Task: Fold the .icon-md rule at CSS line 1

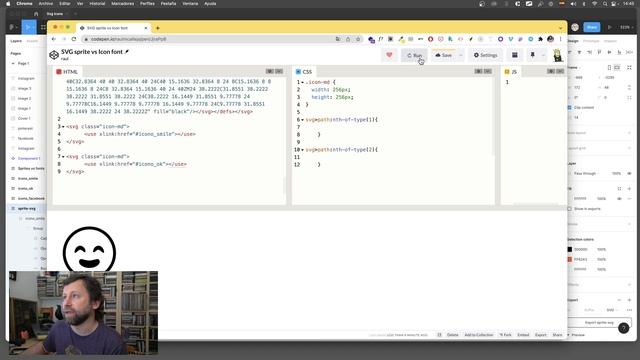Action: (302, 82)
